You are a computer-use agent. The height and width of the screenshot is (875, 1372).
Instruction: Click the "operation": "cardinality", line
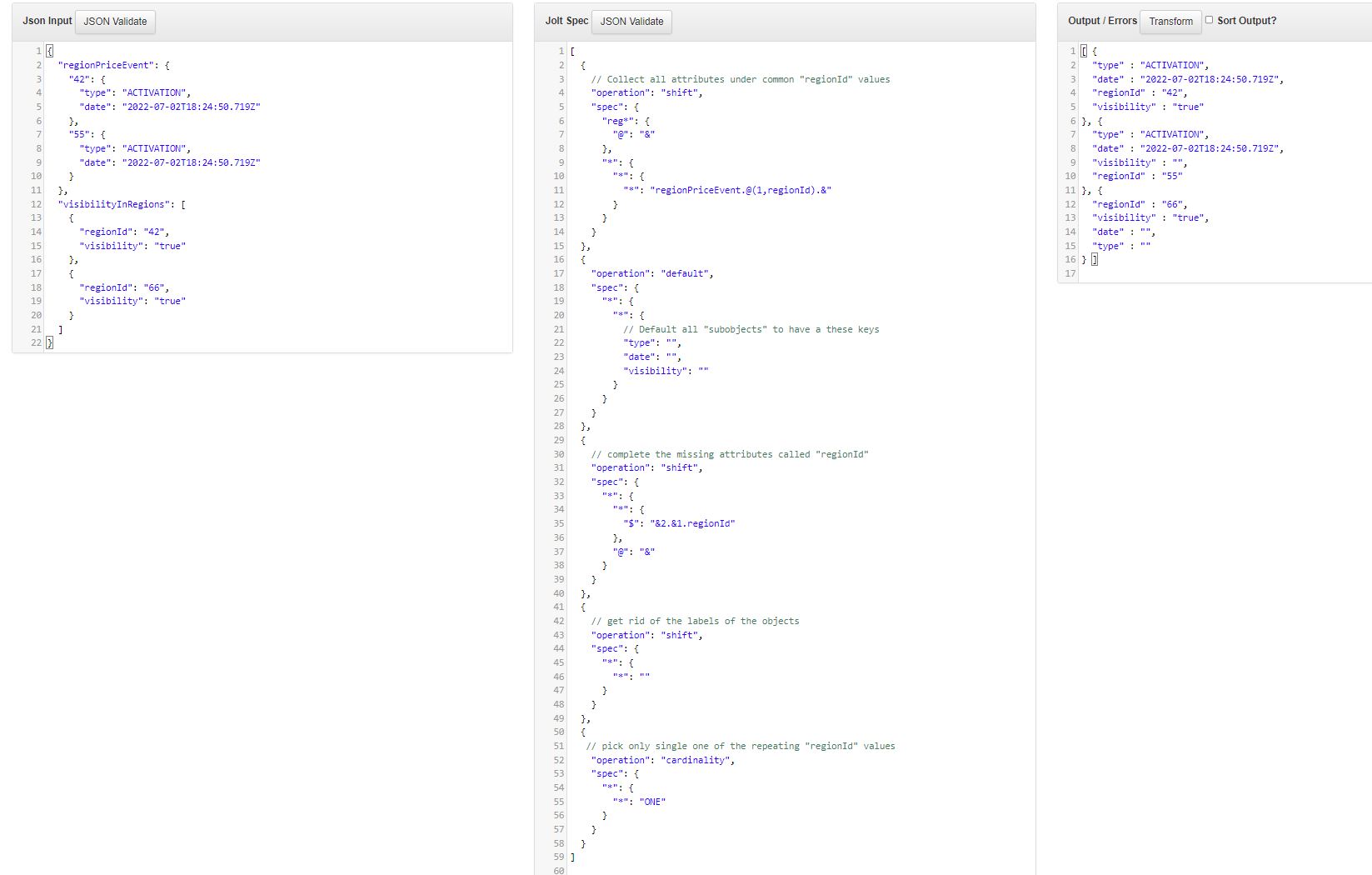pyautogui.click(x=663, y=760)
